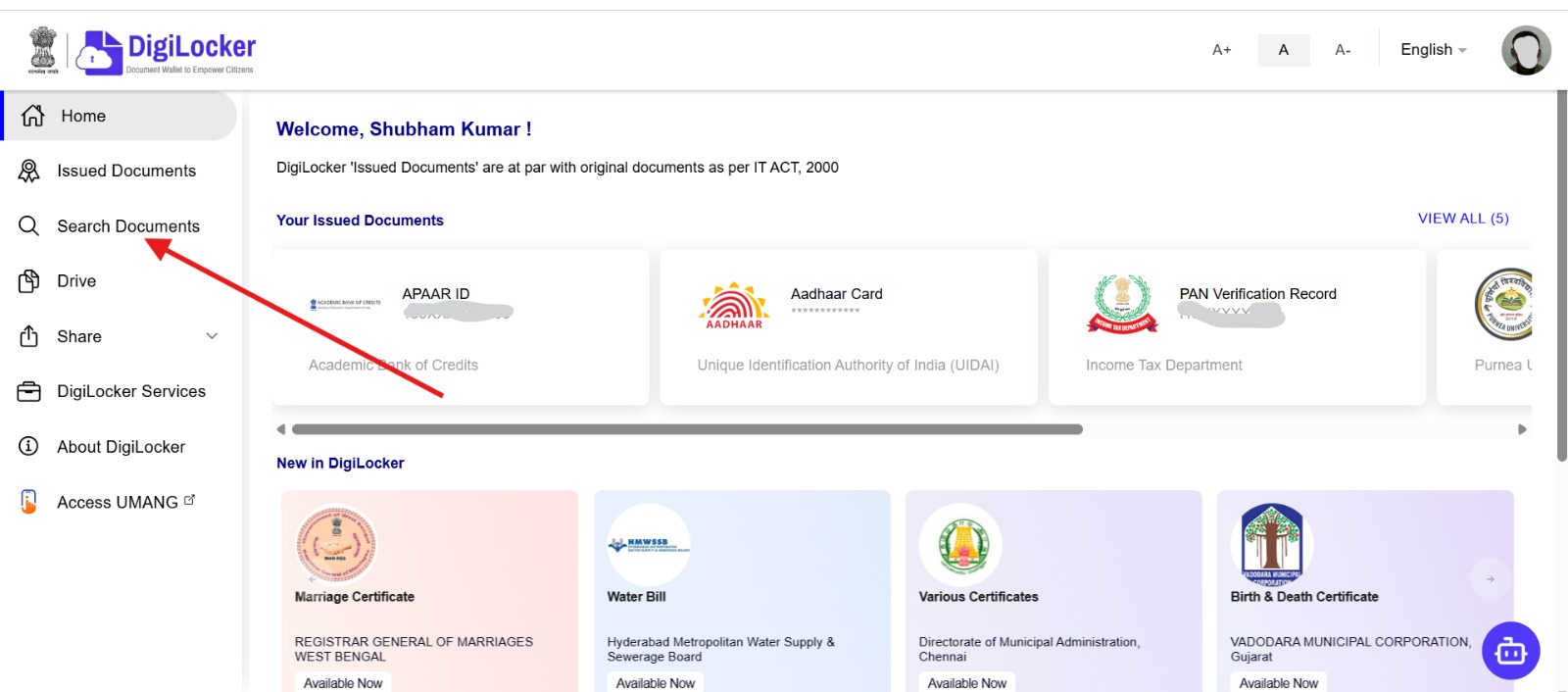
Task: Click Available Now under Marriage Certificate
Action: click(x=343, y=683)
